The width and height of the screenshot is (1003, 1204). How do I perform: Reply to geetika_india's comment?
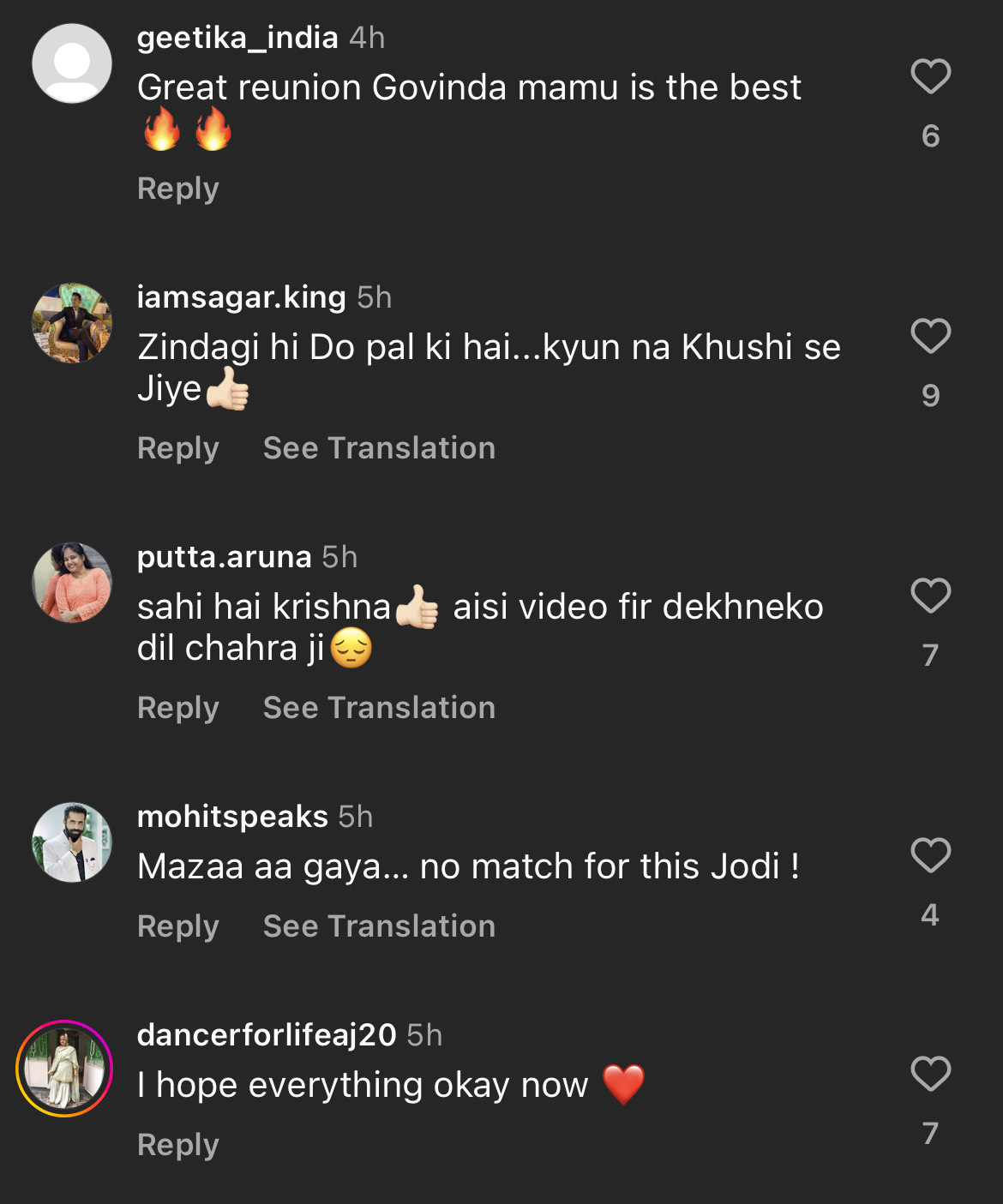coord(178,189)
